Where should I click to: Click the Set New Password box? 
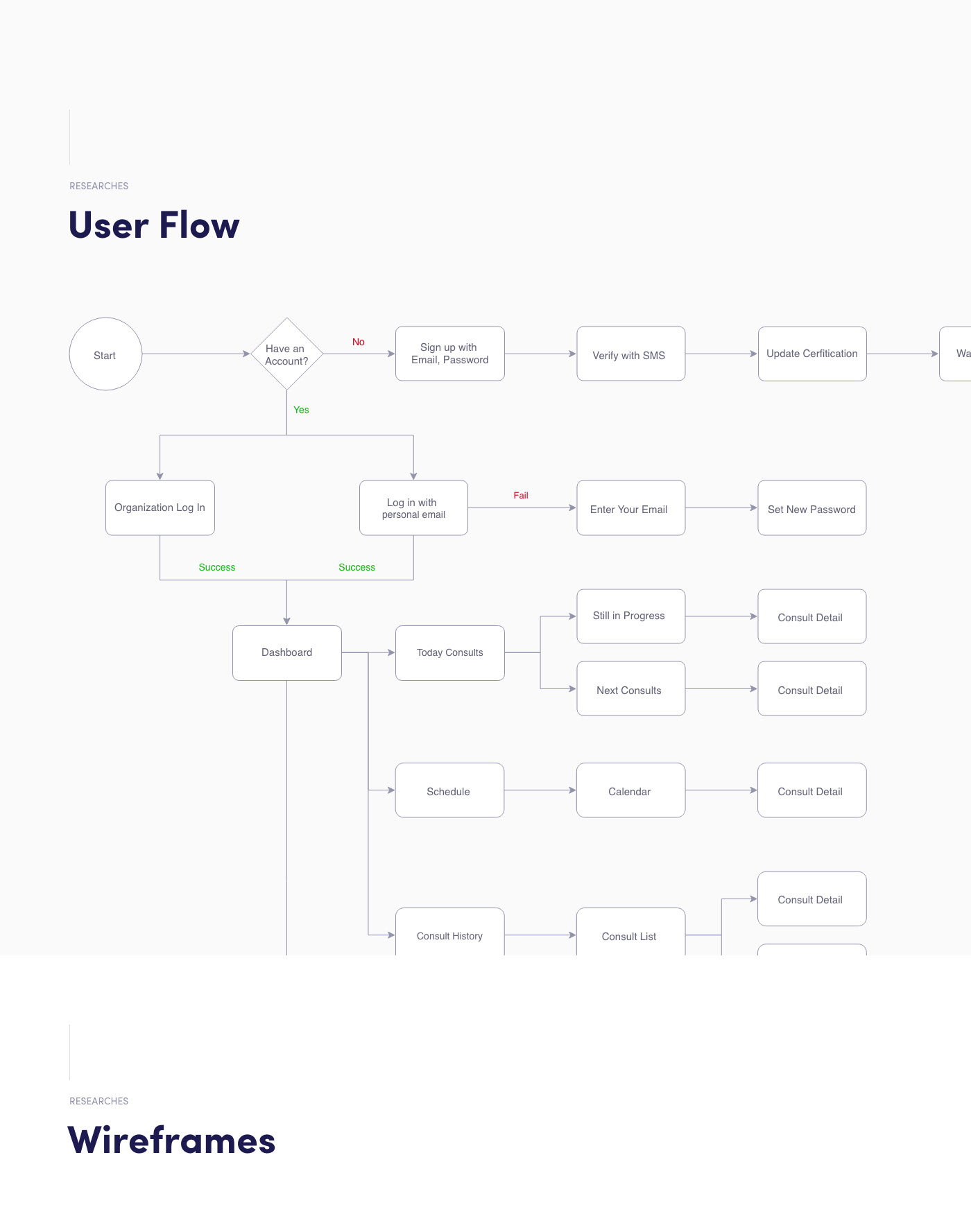pos(811,508)
